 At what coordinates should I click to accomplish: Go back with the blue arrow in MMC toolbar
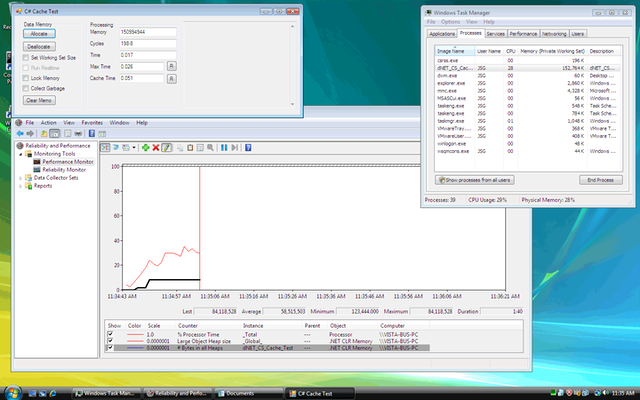coord(20,133)
